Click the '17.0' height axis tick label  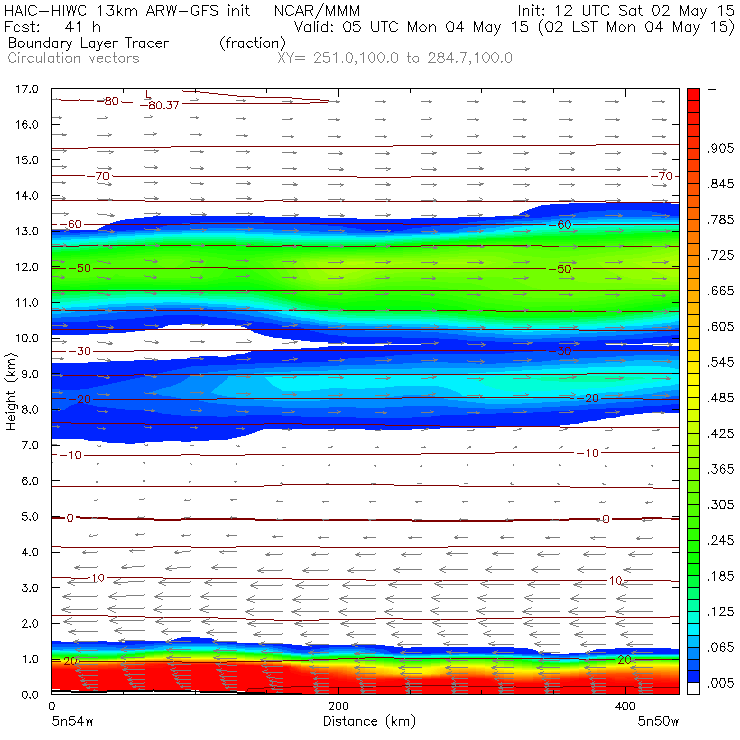pyautogui.click(x=27, y=89)
